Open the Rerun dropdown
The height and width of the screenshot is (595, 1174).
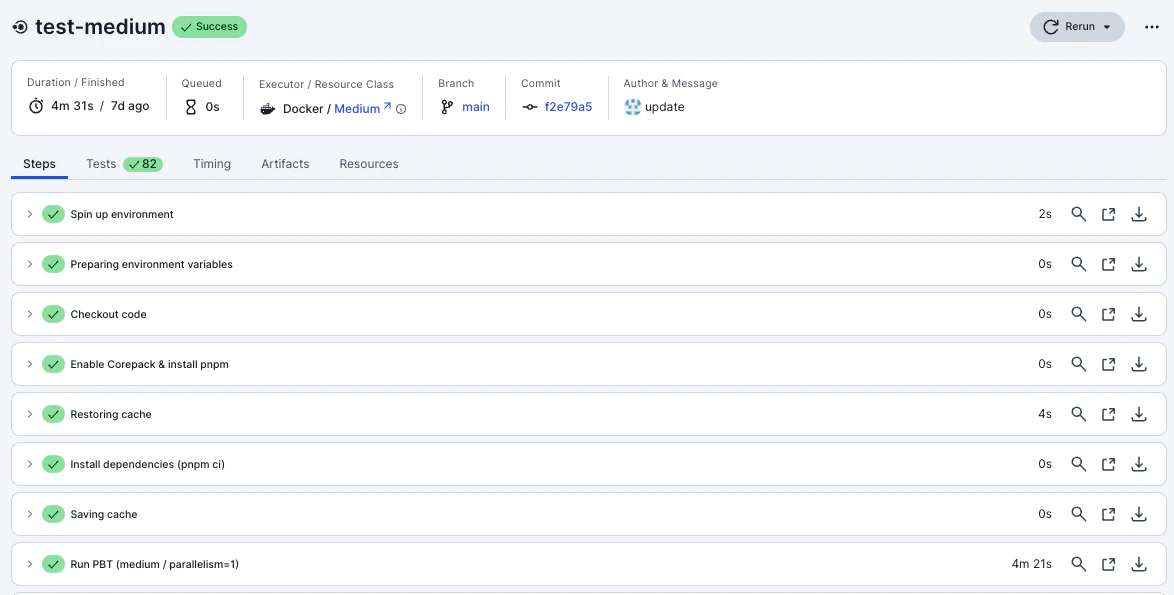point(1077,27)
